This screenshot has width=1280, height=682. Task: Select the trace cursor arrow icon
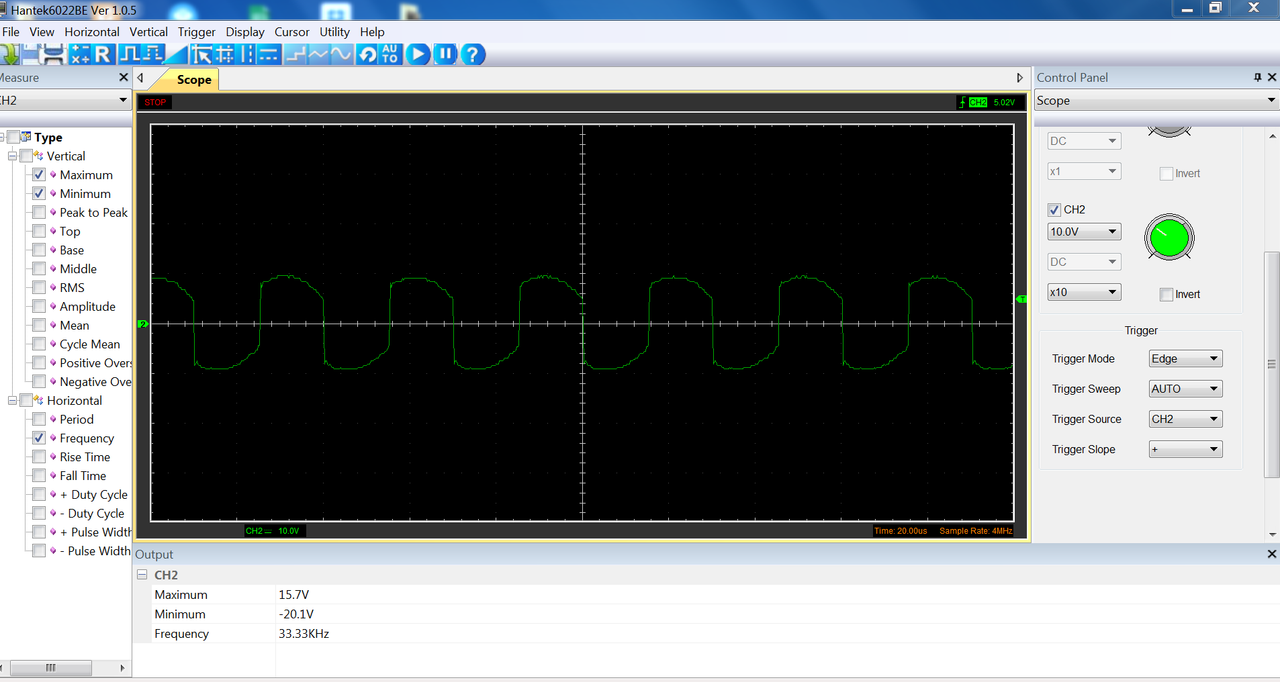(x=202, y=54)
